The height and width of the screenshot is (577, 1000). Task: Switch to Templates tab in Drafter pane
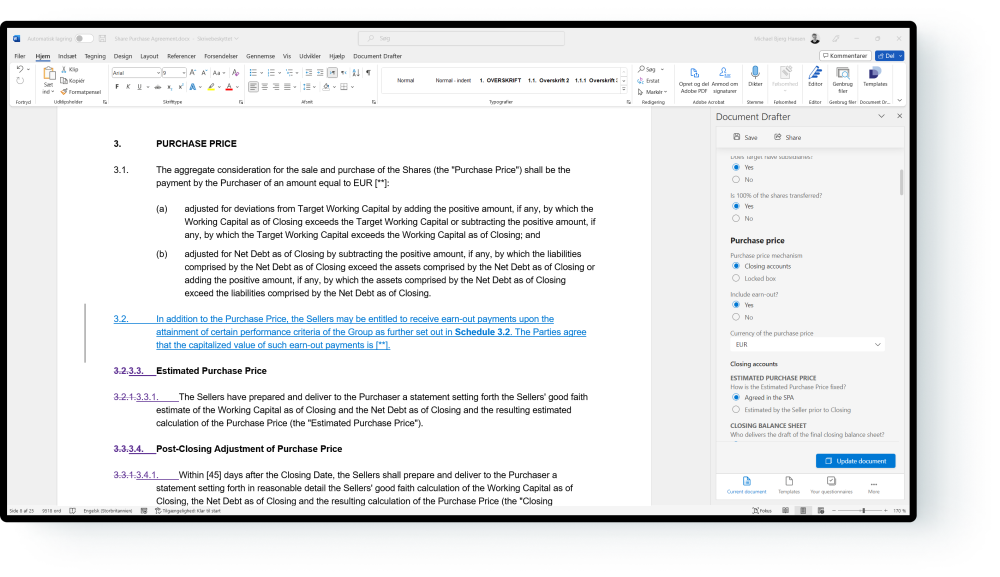tap(789, 485)
